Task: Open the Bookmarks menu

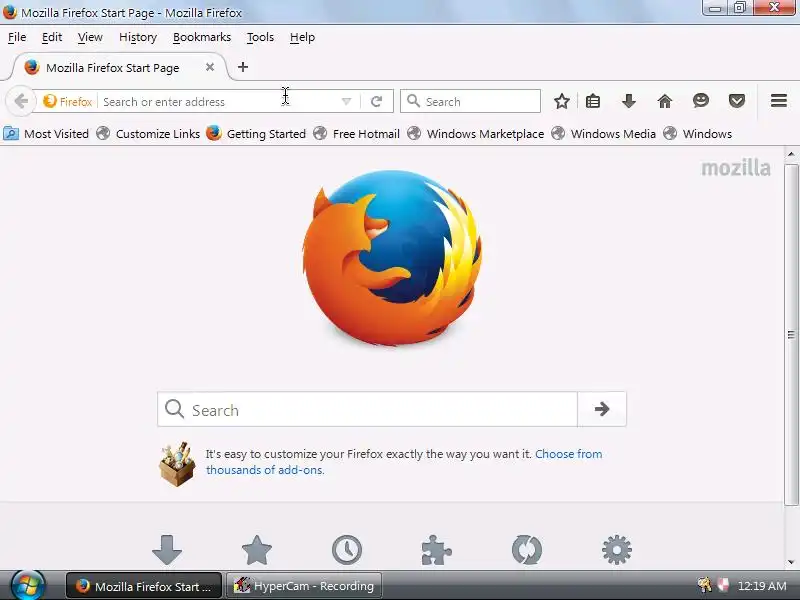Action: coord(202,37)
